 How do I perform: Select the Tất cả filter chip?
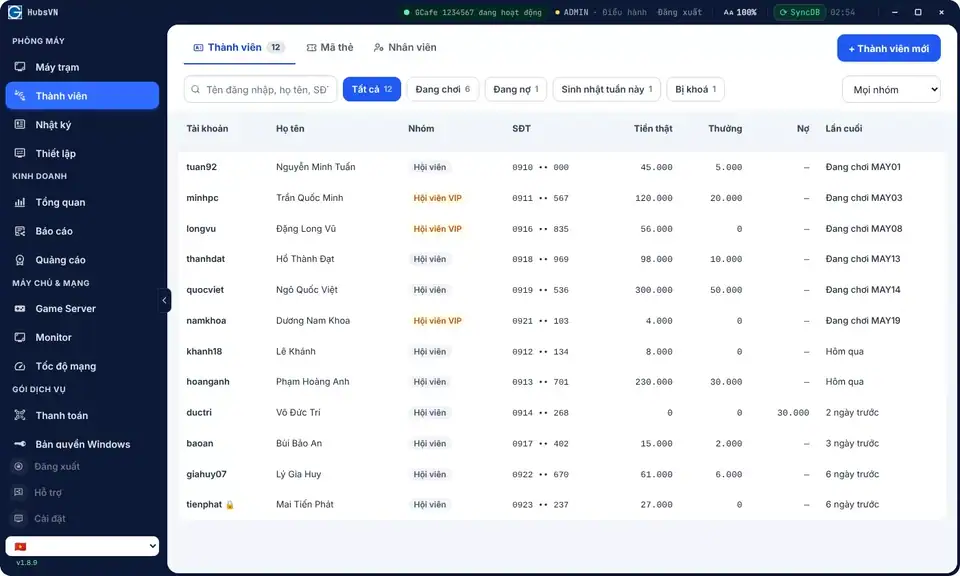pos(372,89)
